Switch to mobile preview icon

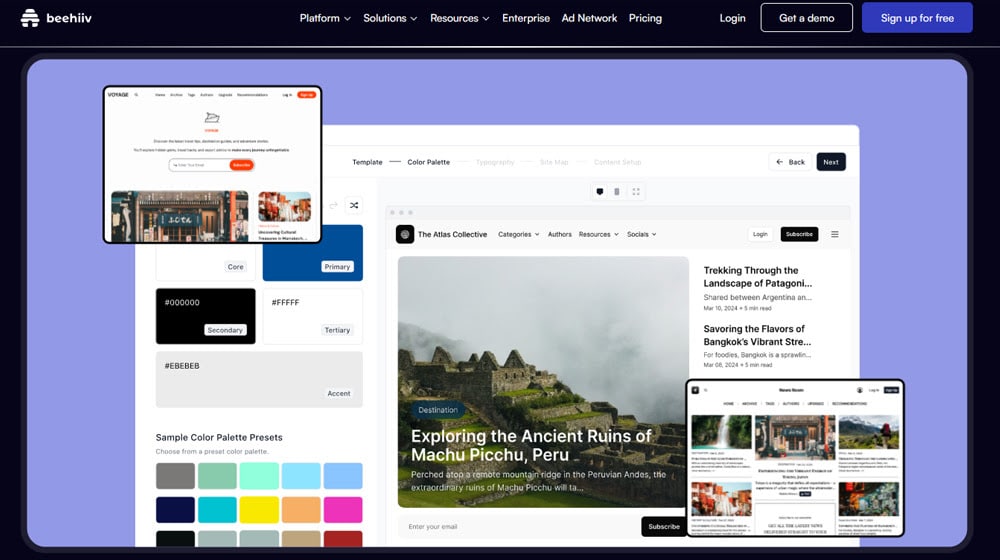pos(617,191)
